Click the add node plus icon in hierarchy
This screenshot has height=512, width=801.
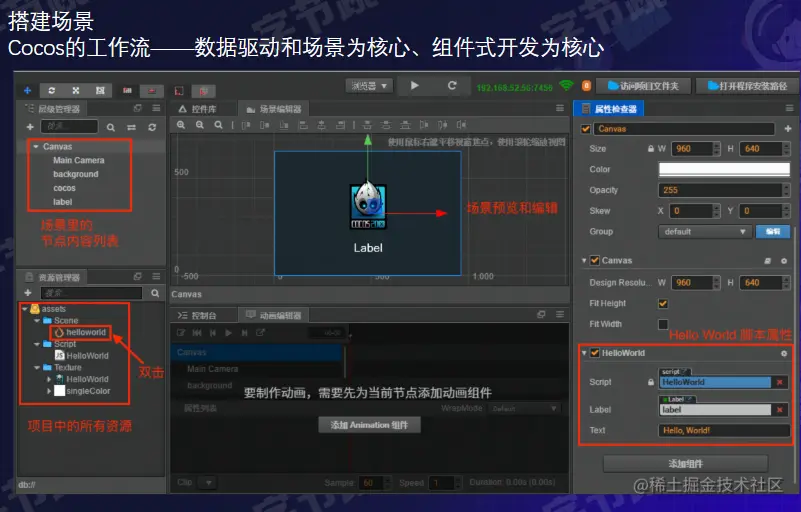pos(30,127)
